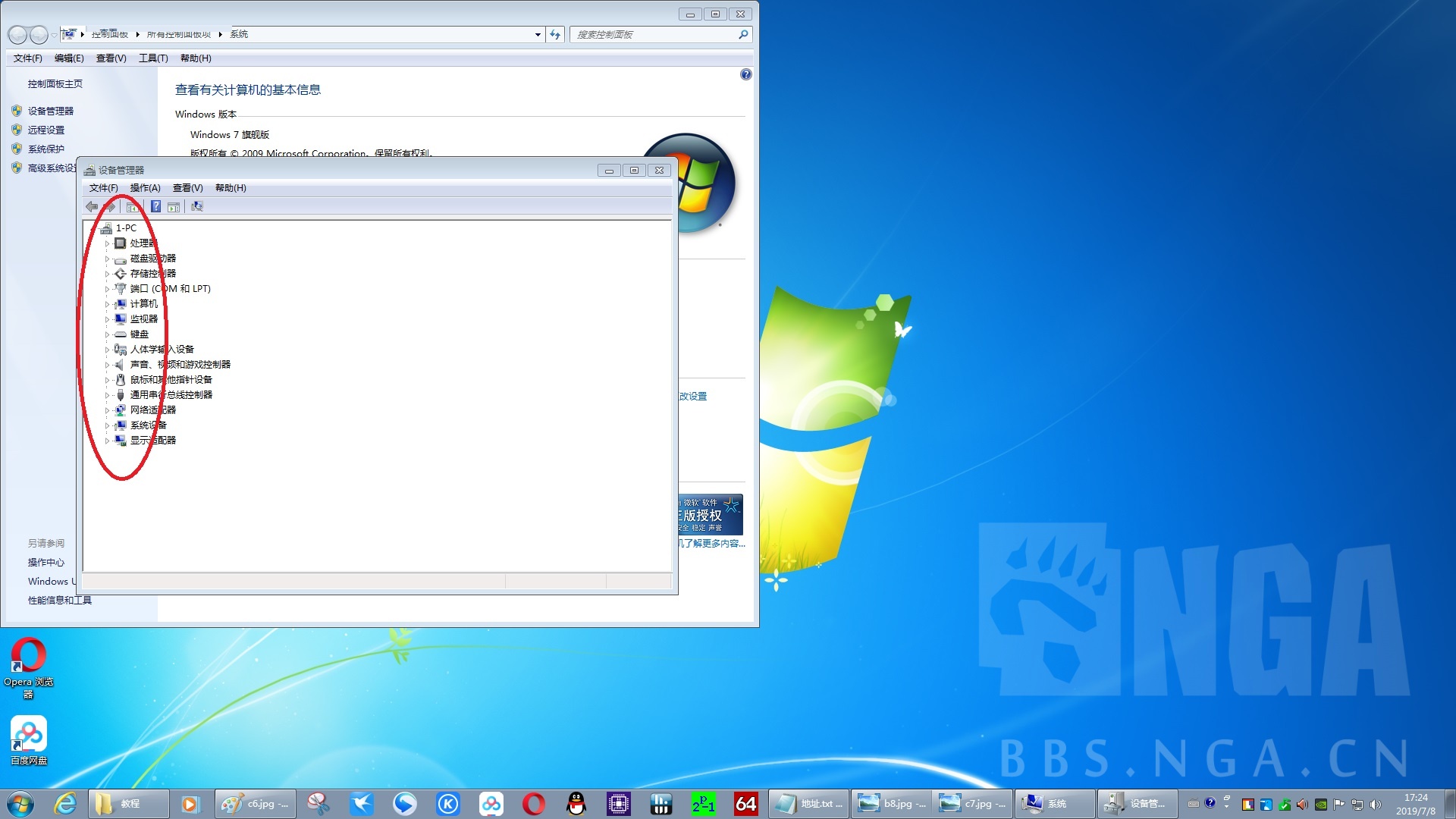Click the blue question mark help toolbar icon
1456x819 pixels.
pyautogui.click(x=155, y=206)
